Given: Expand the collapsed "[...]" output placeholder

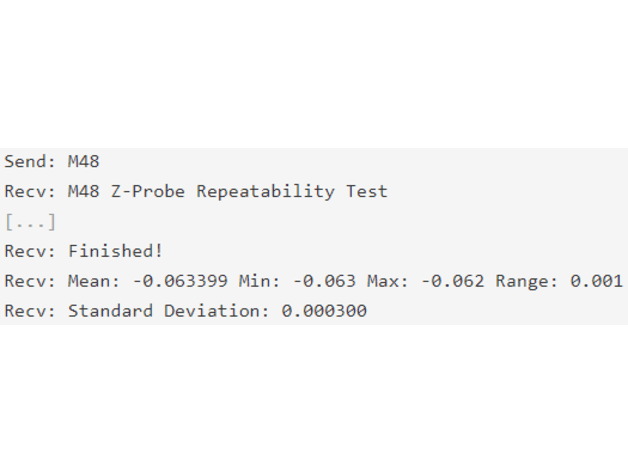Looking at the screenshot, I should coord(30,222).
